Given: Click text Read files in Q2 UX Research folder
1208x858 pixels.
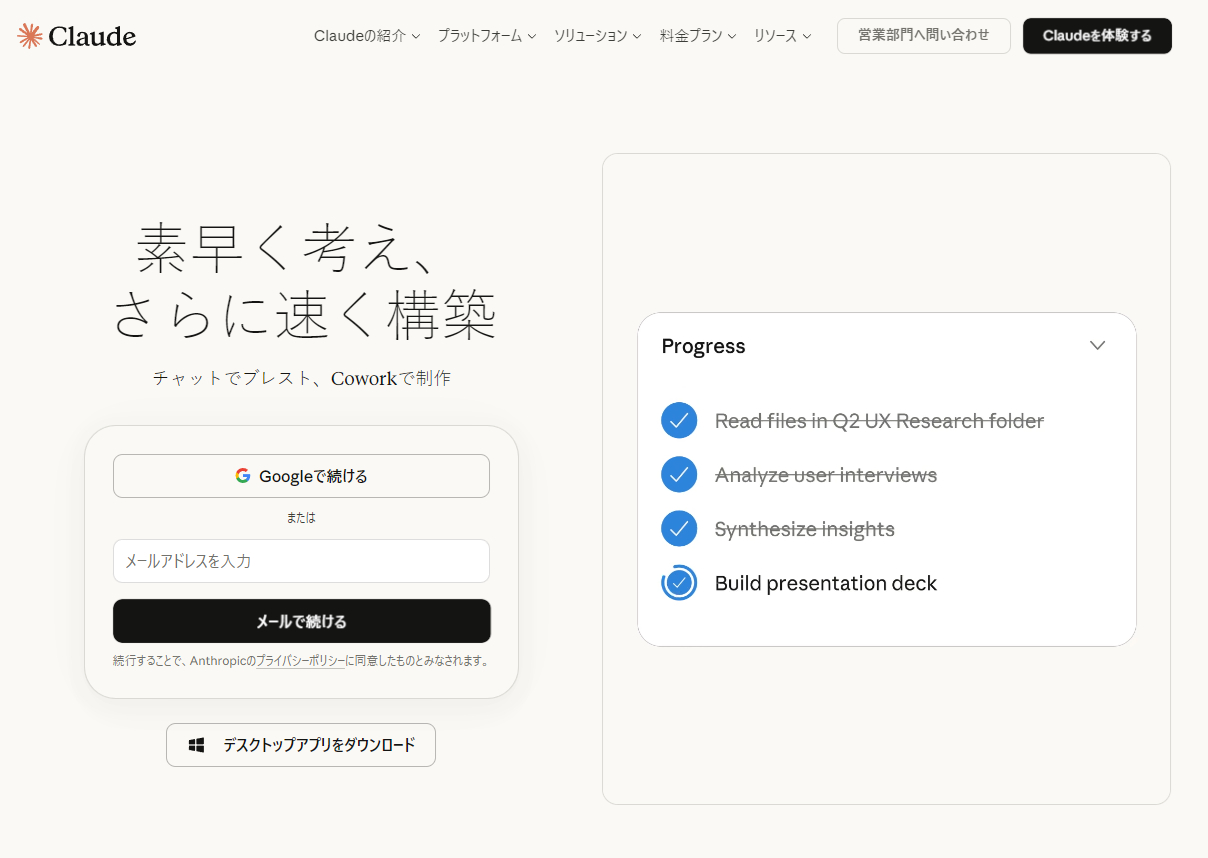Looking at the screenshot, I should [879, 421].
